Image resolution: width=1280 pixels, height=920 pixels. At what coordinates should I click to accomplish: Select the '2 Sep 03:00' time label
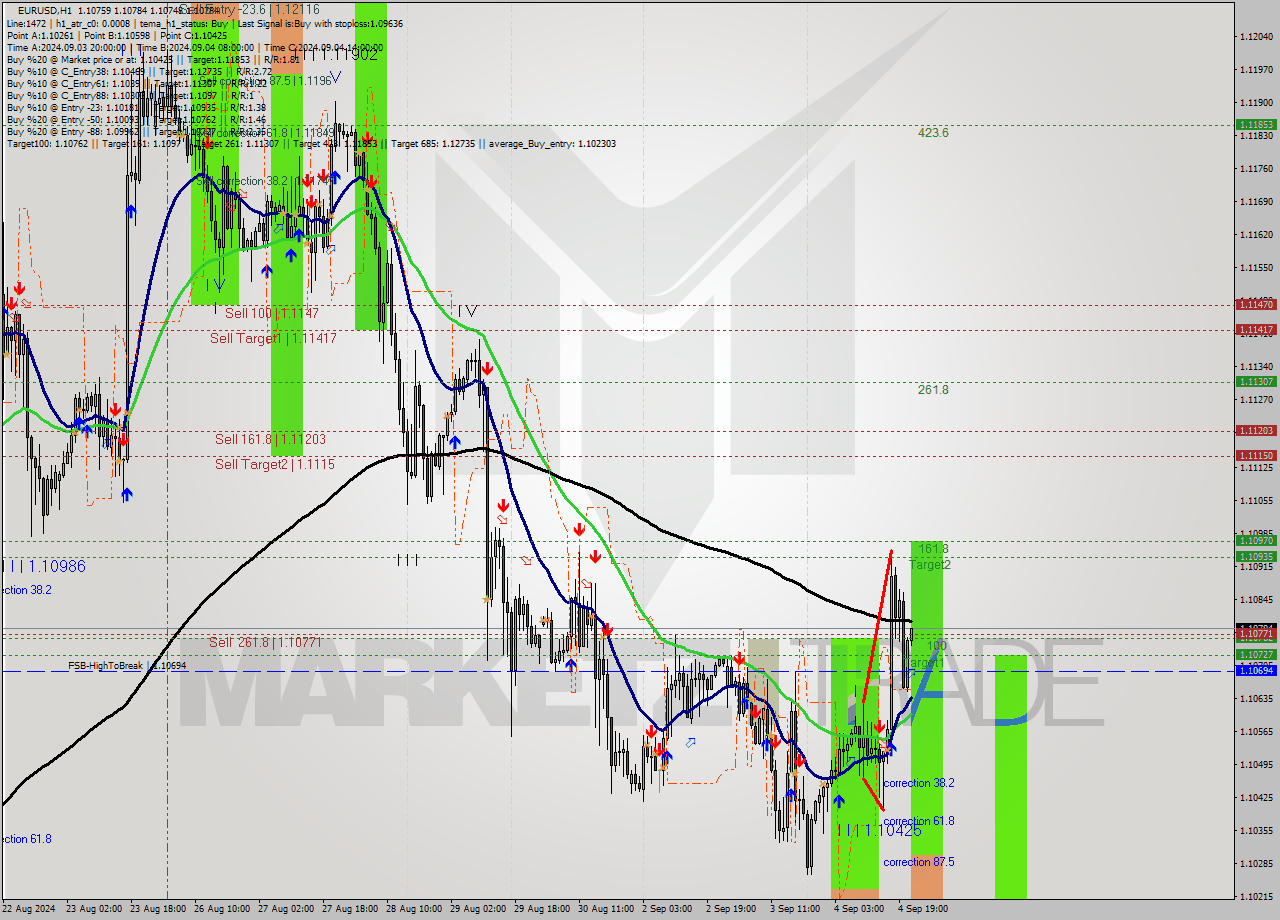point(667,909)
